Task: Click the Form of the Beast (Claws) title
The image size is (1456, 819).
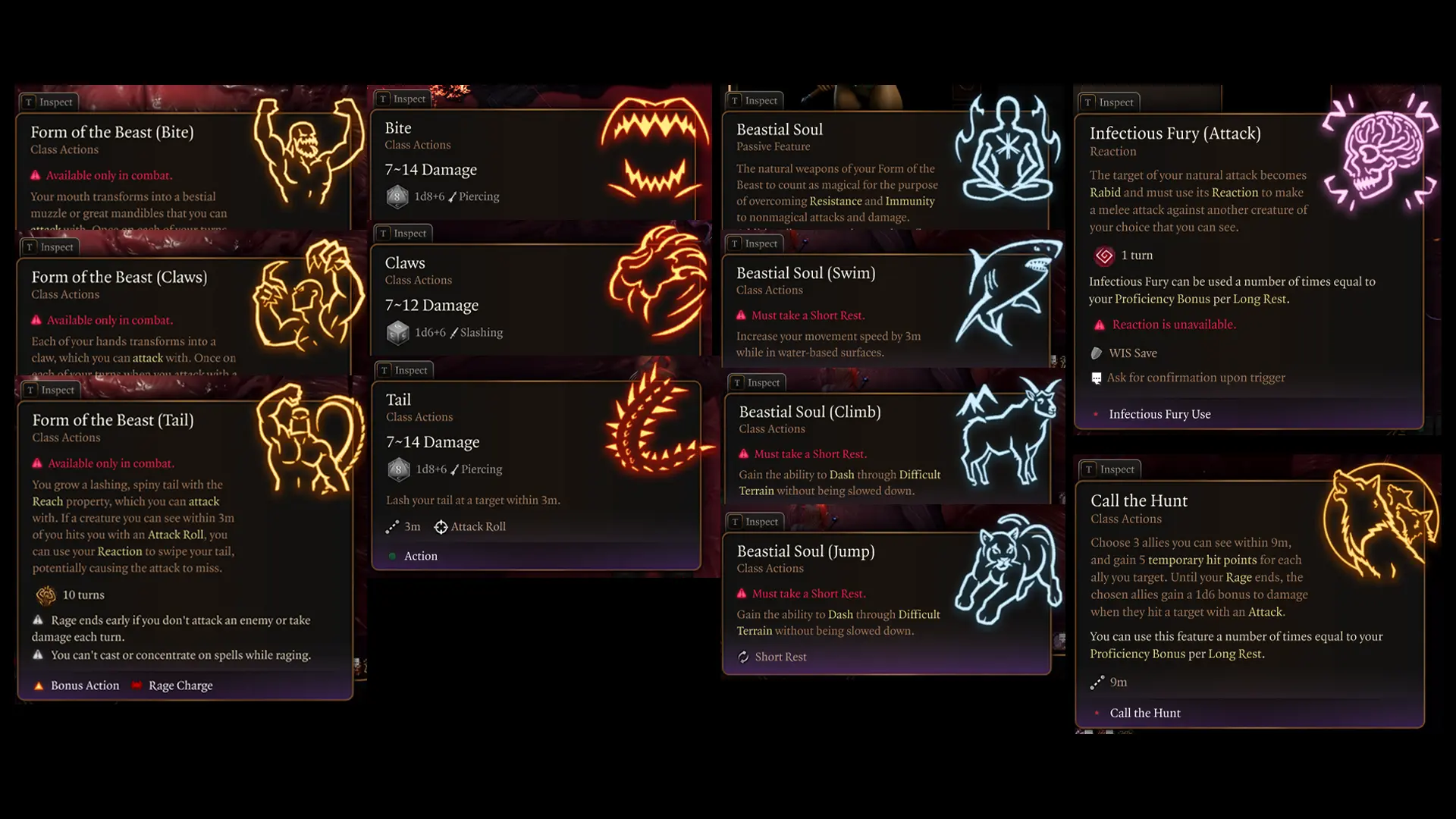Action: click(x=119, y=277)
